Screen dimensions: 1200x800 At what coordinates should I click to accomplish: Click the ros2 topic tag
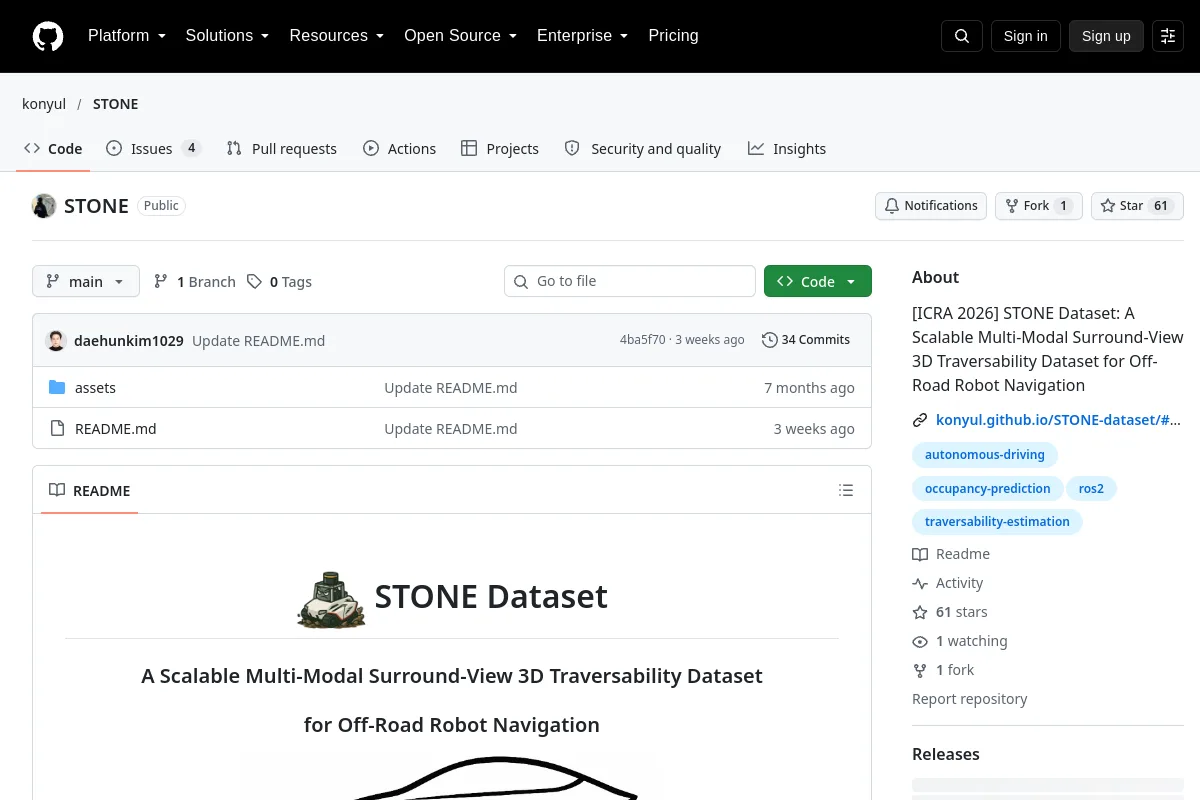1091,489
